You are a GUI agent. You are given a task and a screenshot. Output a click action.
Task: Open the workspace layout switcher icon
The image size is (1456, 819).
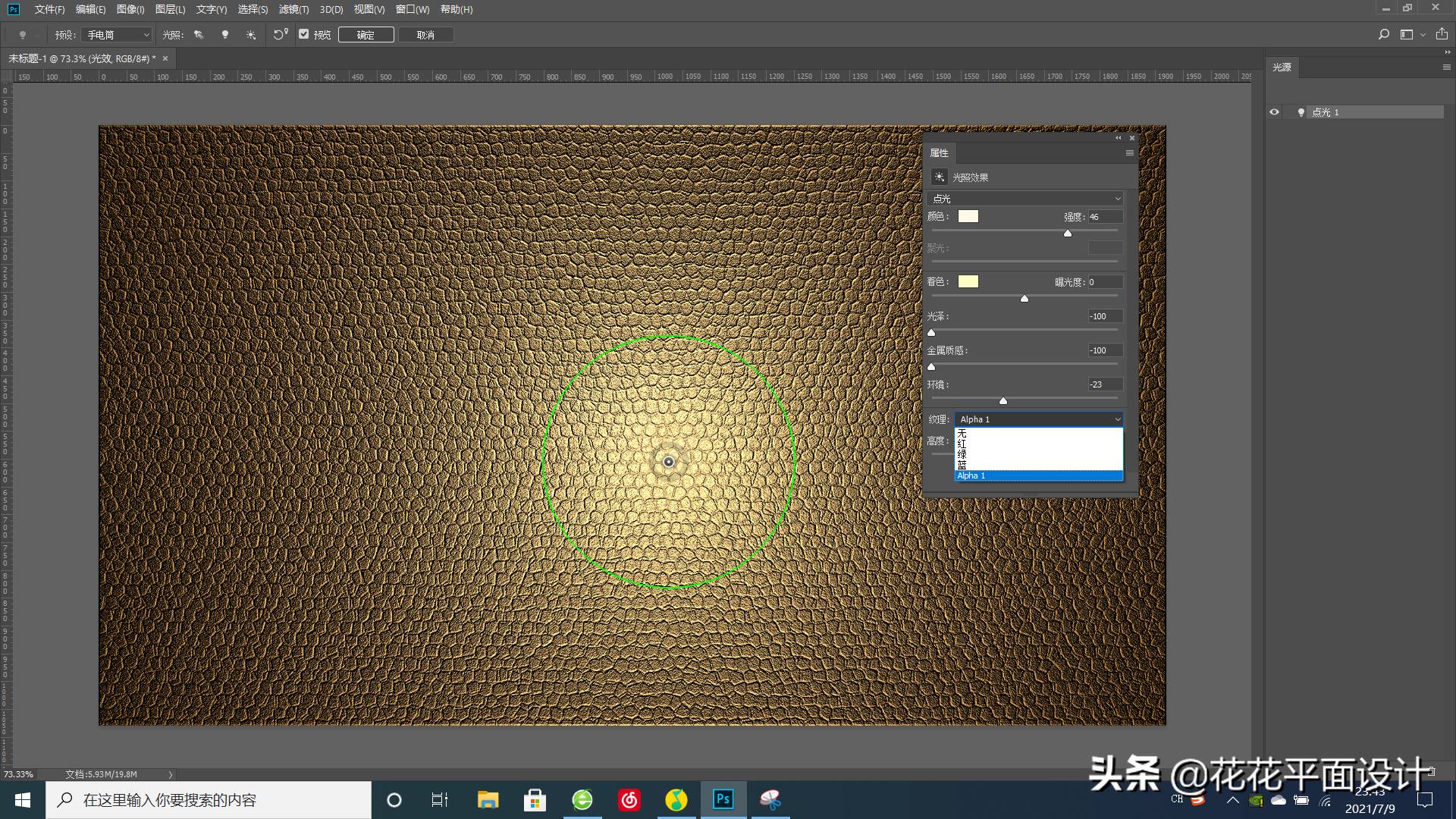[1407, 34]
